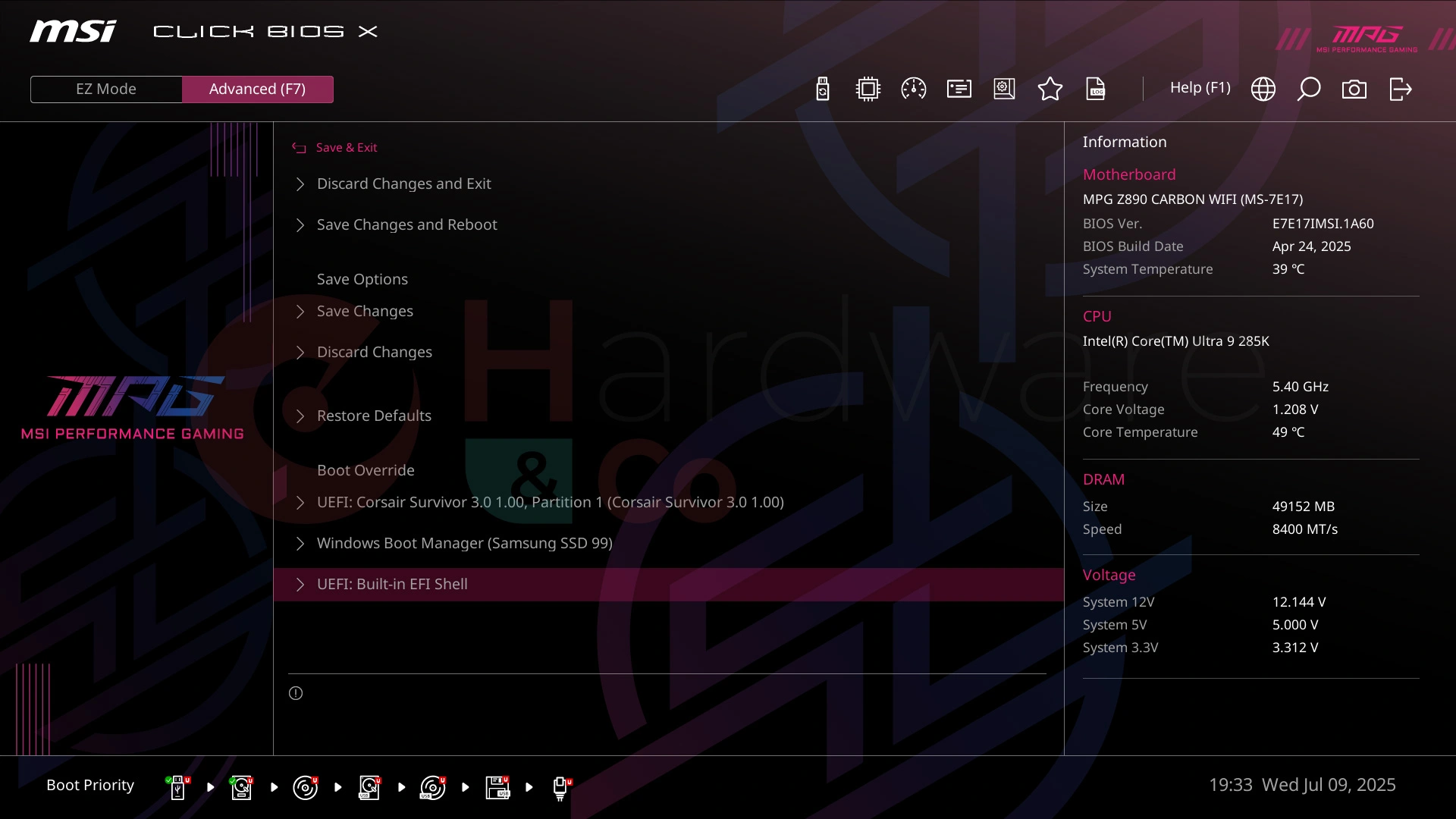This screenshot has height=819, width=1456.
Task: Open the profile card icon in toolbar
Action: tap(959, 89)
